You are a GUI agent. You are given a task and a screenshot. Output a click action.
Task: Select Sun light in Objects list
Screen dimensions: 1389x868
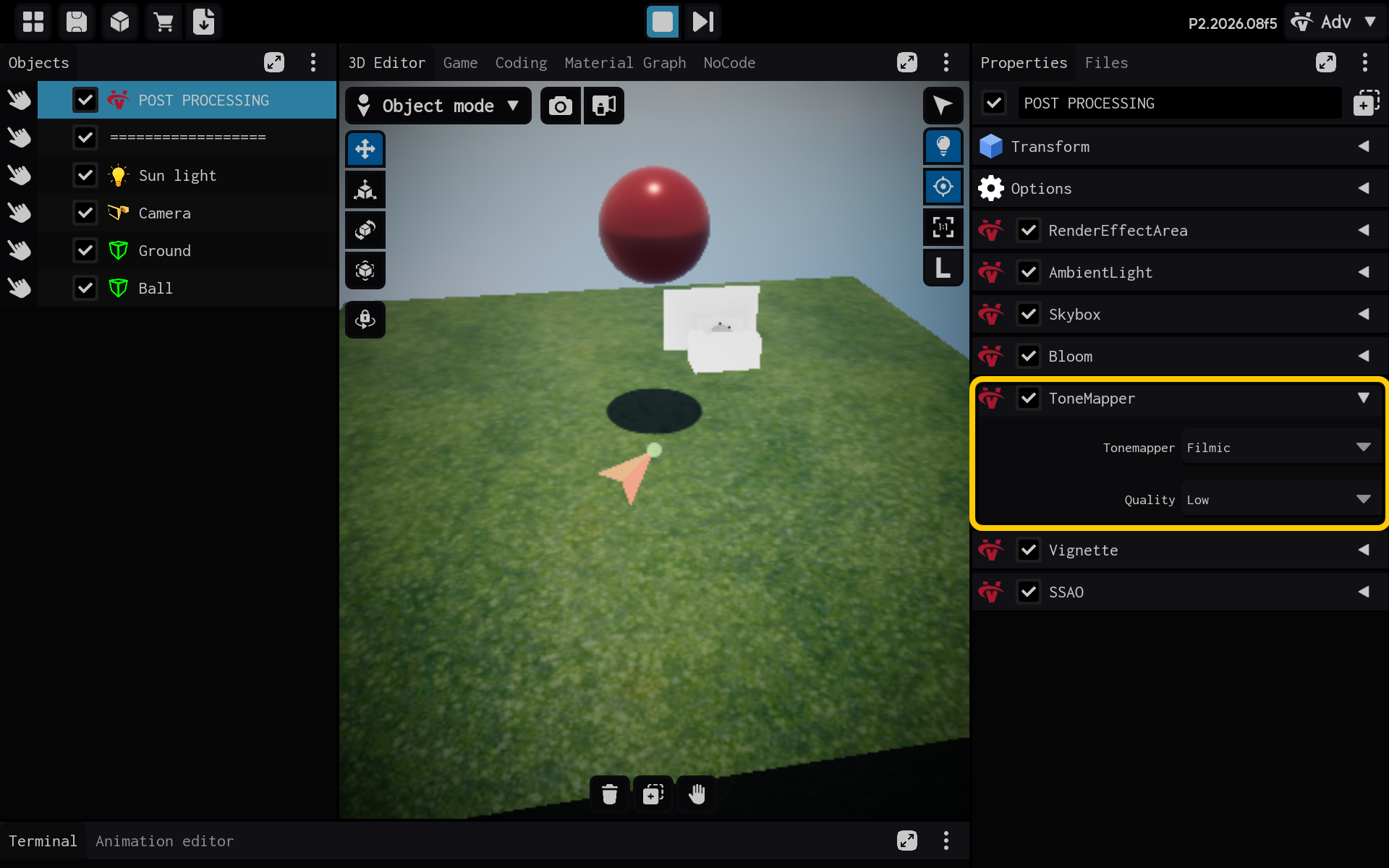tap(187, 175)
